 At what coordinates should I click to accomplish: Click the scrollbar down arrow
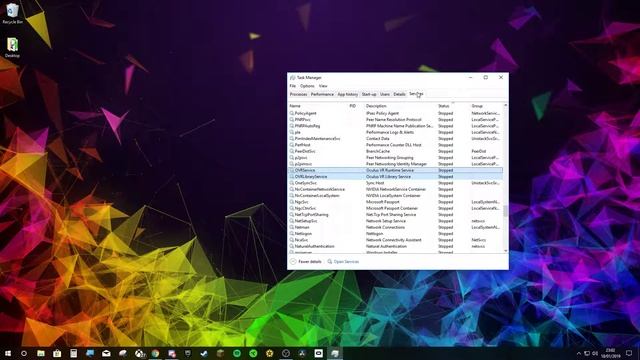pyautogui.click(x=506, y=251)
